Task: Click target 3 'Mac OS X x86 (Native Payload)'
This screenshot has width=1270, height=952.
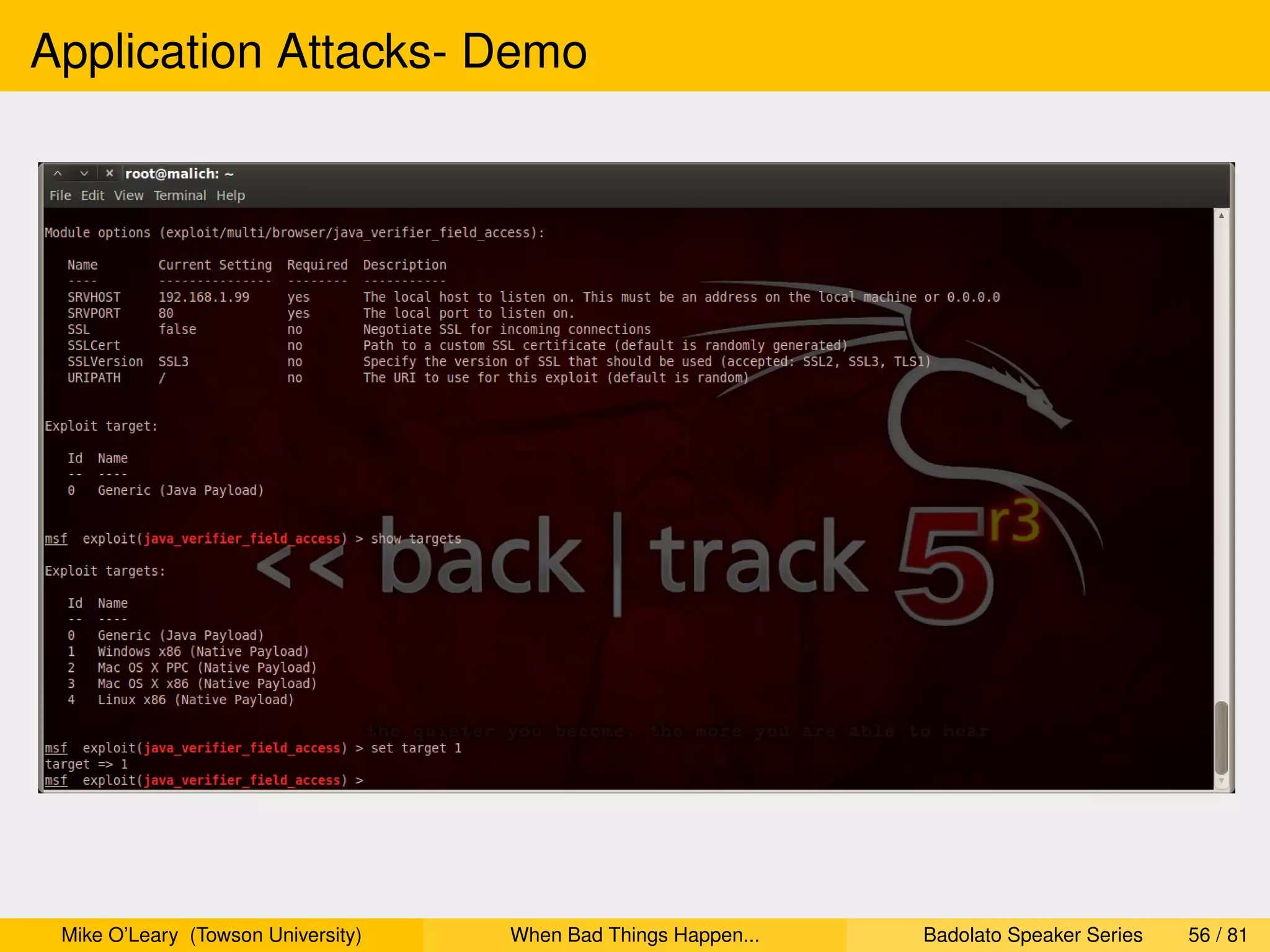Action: pyautogui.click(x=207, y=684)
